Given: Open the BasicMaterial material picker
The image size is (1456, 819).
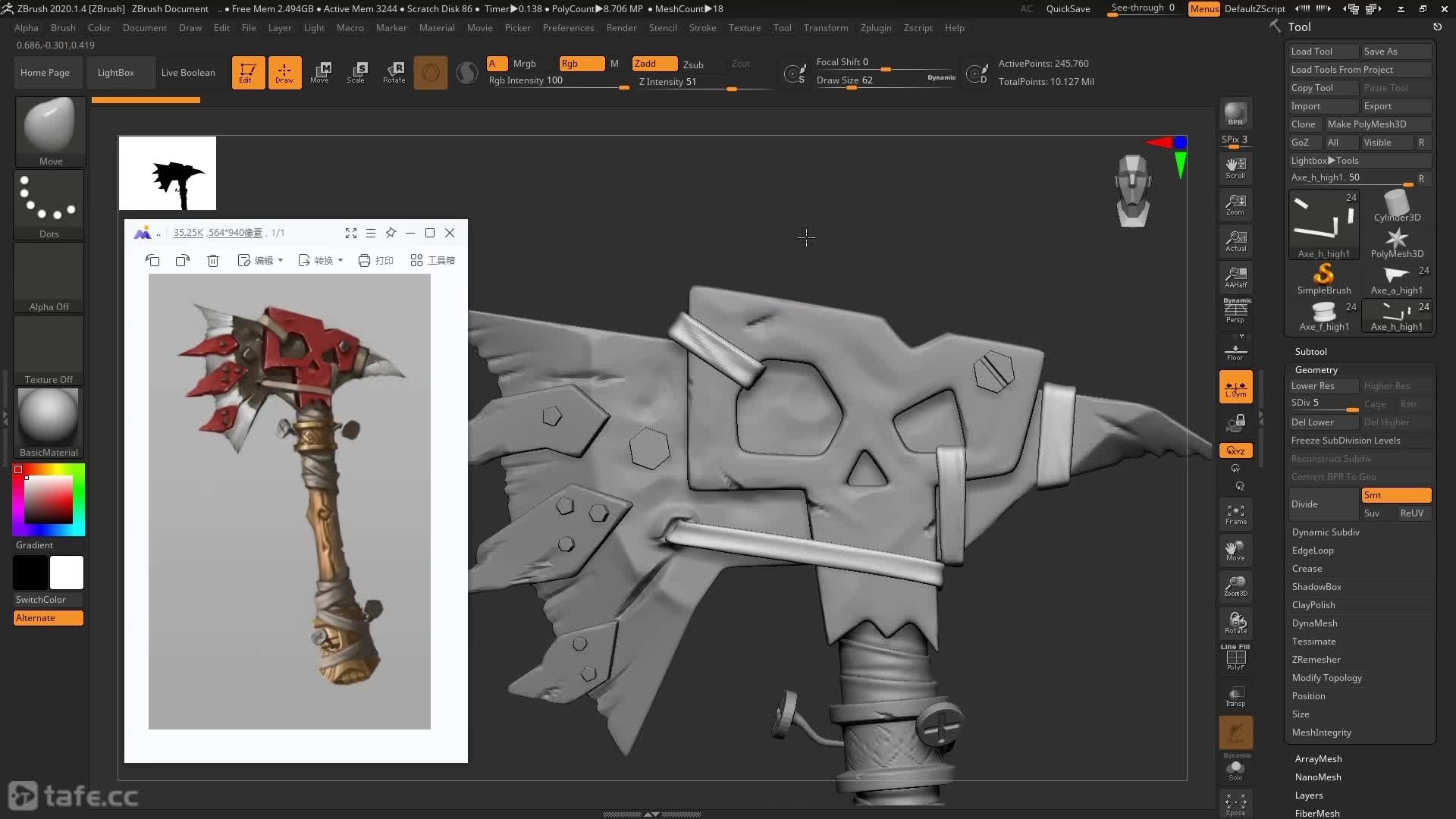Looking at the screenshot, I should pos(49,422).
